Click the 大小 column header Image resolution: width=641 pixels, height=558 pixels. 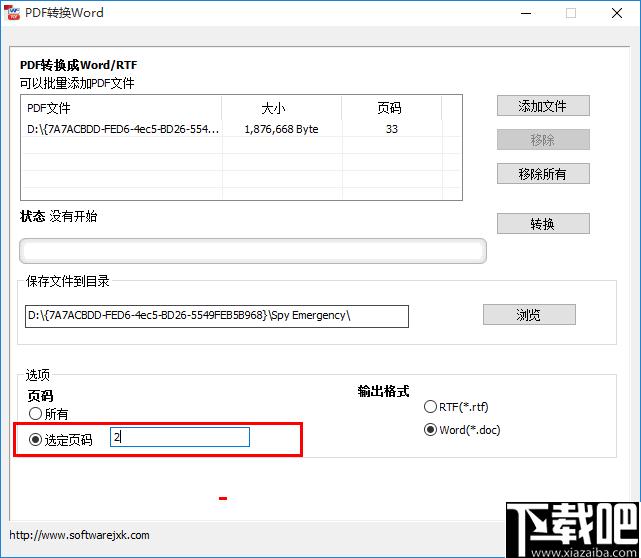281,108
